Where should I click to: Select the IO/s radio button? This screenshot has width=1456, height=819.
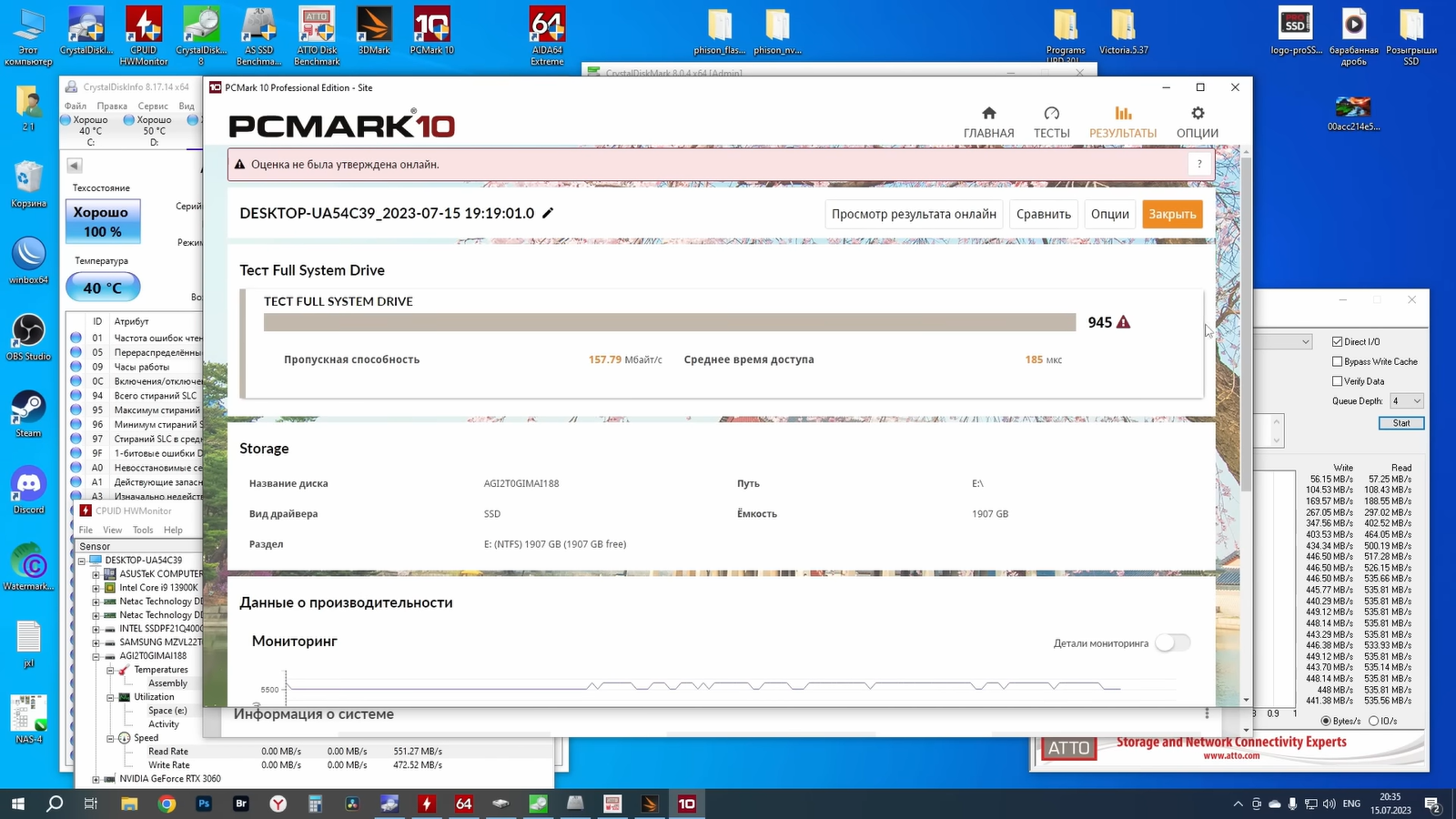[x=1374, y=721]
